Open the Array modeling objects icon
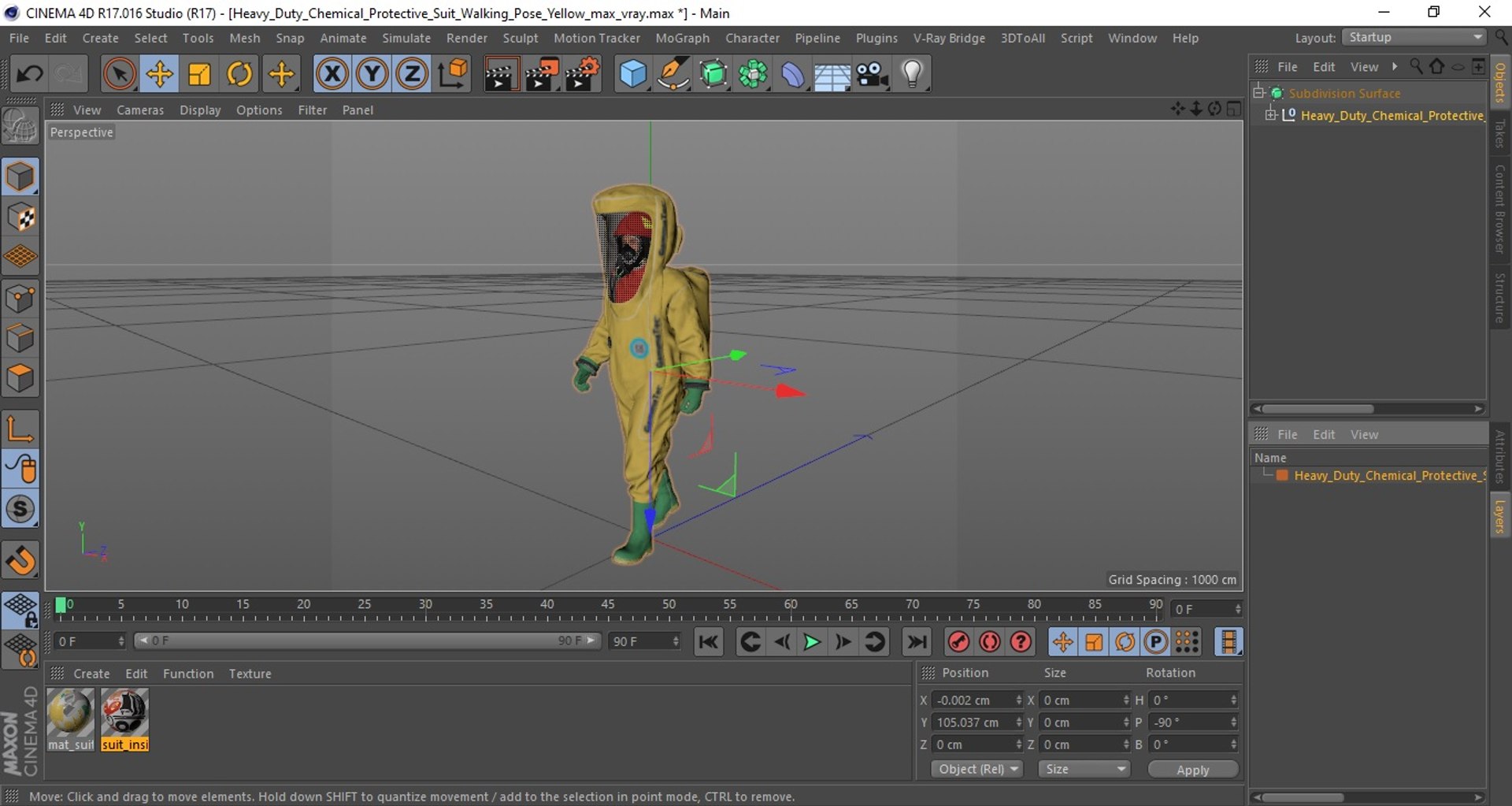Viewport: 1512px width, 806px height. click(x=754, y=74)
